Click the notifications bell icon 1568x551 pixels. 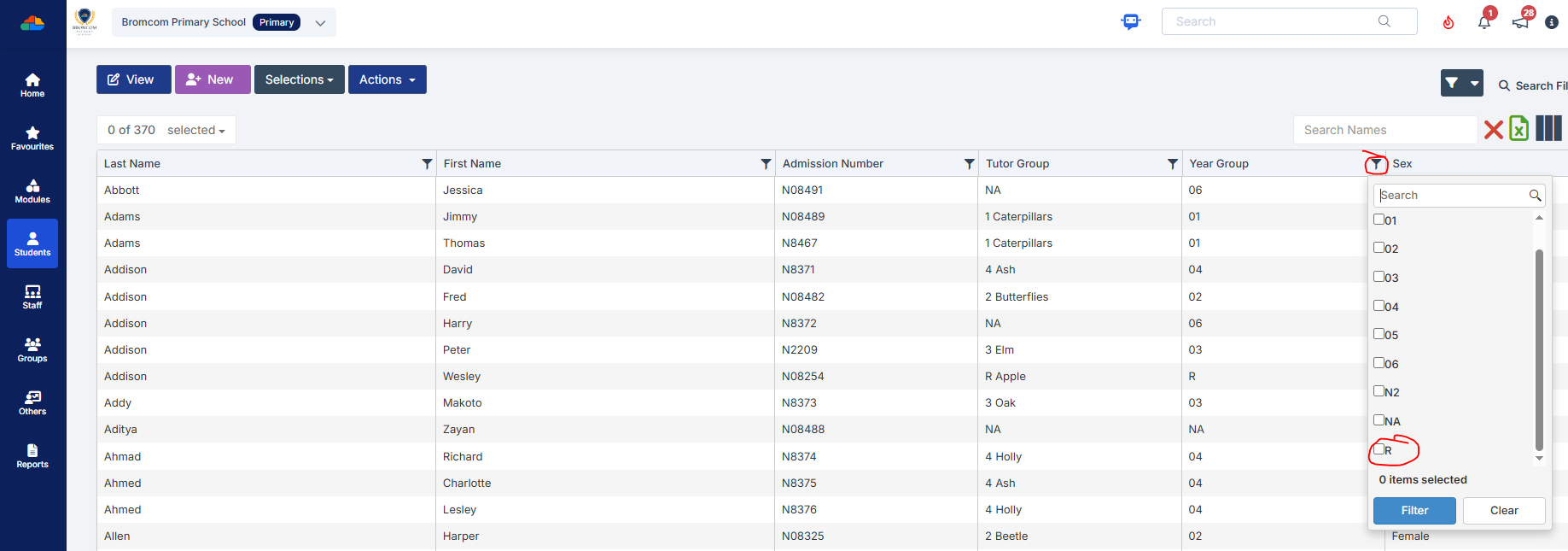tap(1484, 22)
